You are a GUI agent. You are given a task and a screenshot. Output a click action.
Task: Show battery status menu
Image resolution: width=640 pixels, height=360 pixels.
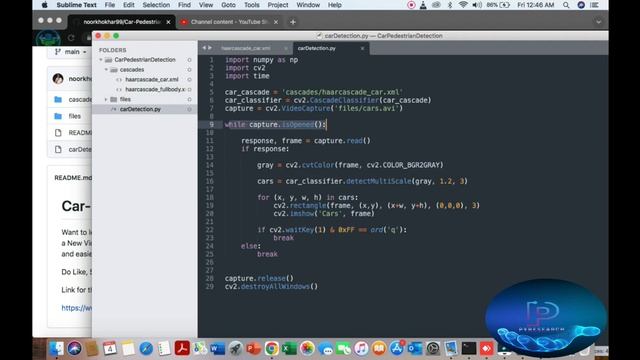pos(499,5)
